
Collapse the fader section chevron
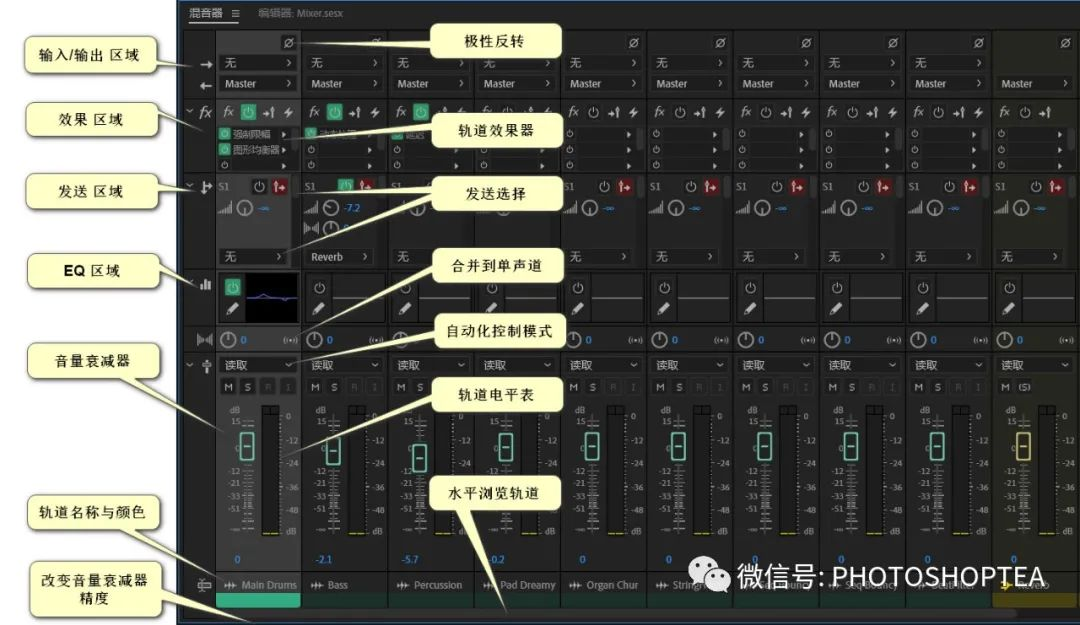point(189,364)
